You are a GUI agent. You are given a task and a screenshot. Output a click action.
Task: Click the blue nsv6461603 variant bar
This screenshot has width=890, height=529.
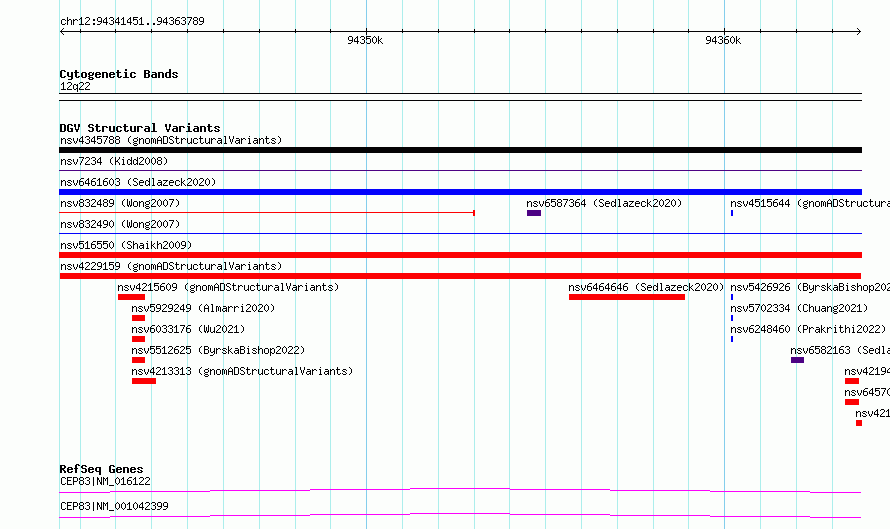pos(460,192)
